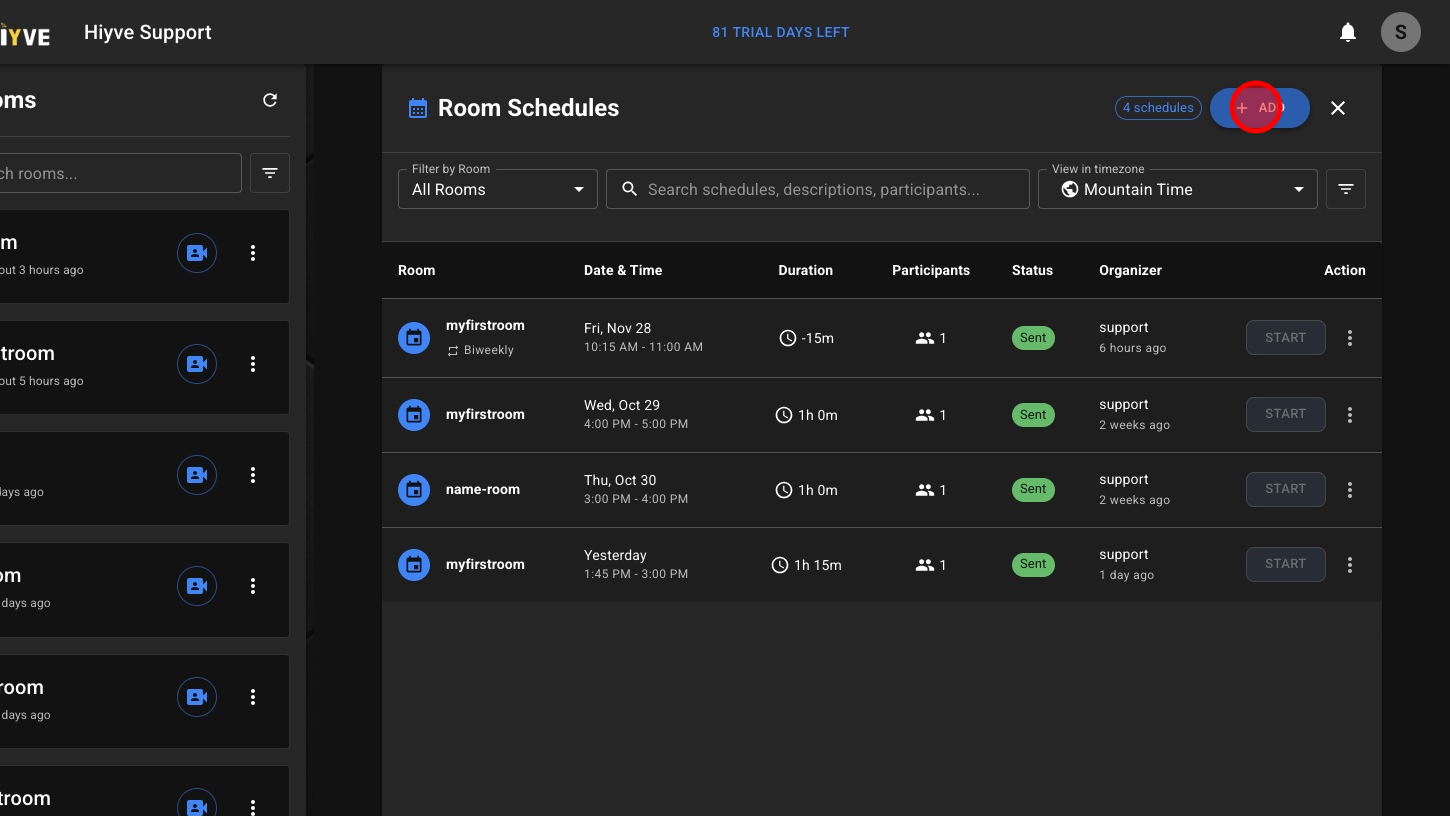Click the 81 Trial Days Left link
This screenshot has height=816, width=1450.
pos(780,32)
